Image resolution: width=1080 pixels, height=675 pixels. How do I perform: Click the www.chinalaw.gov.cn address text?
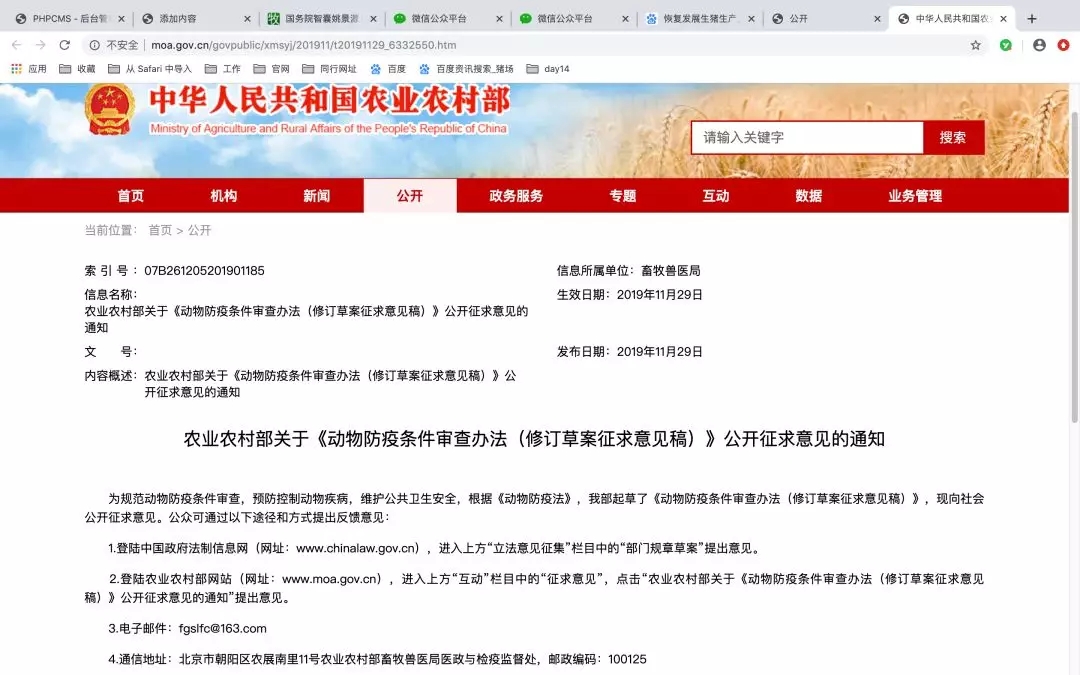tap(357, 548)
